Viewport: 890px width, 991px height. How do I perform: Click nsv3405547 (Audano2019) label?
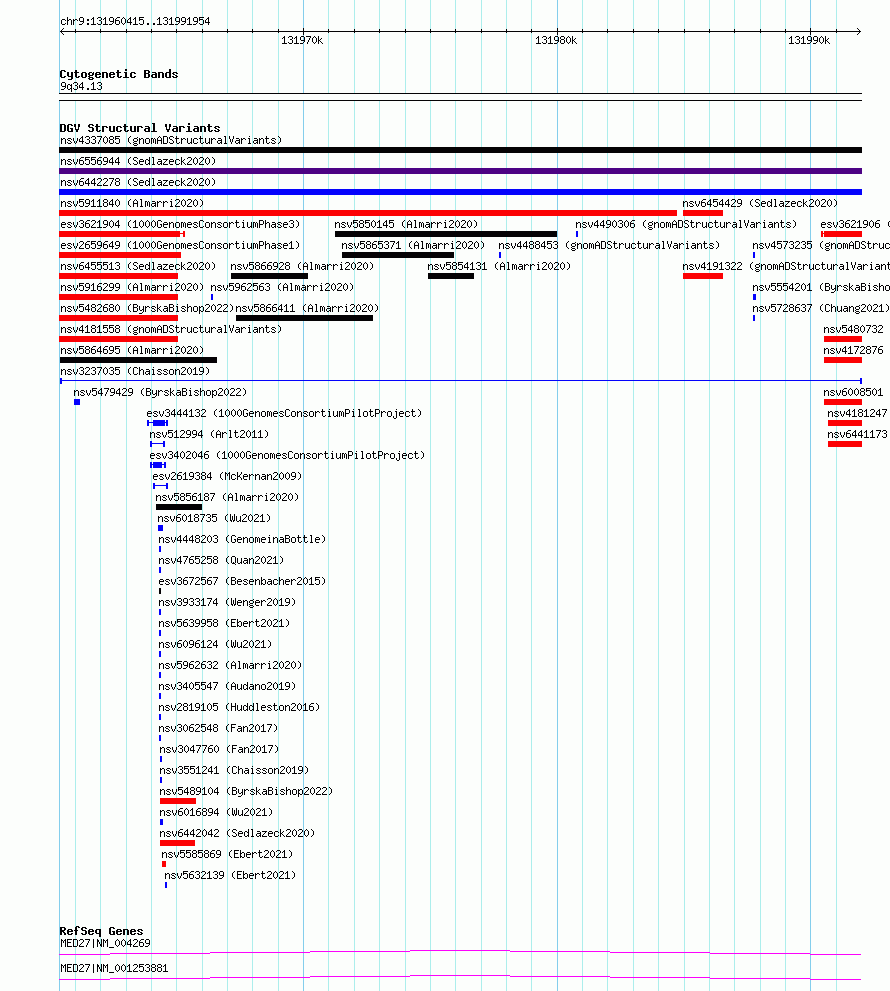click(x=226, y=686)
